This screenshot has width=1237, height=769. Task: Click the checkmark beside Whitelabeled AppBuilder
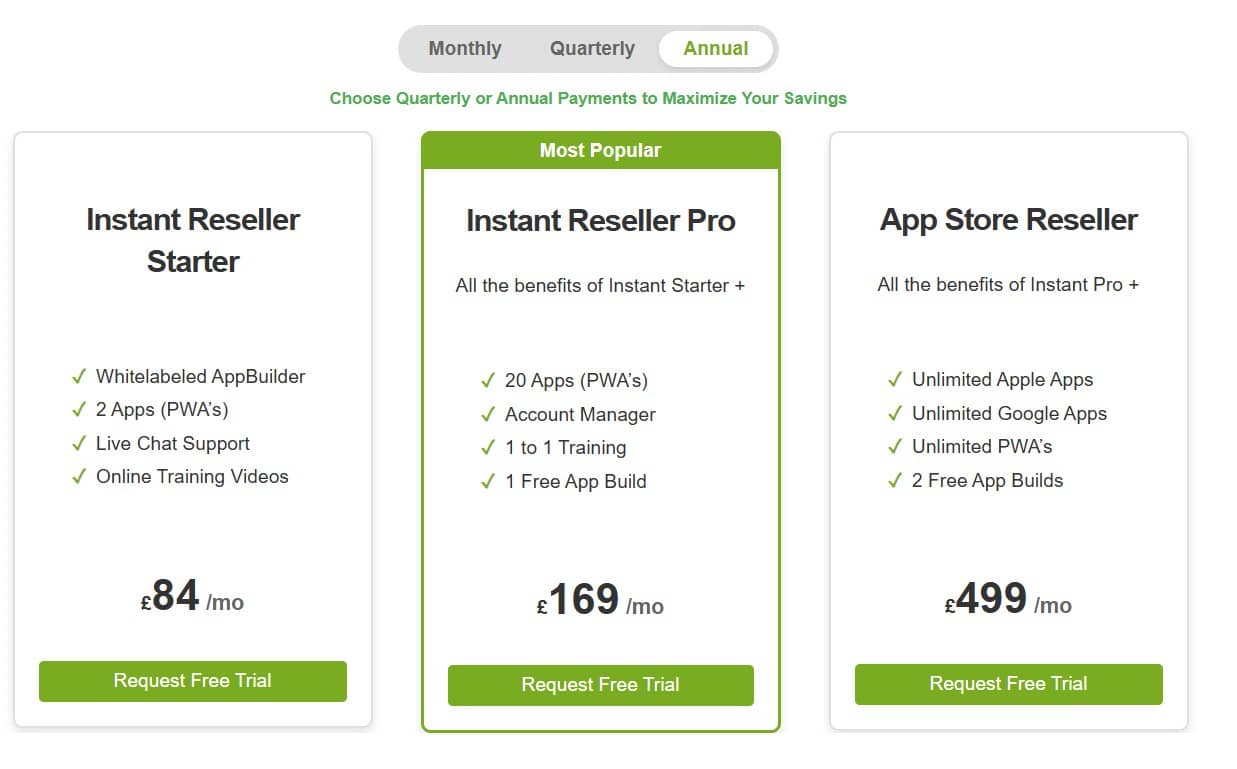point(80,376)
